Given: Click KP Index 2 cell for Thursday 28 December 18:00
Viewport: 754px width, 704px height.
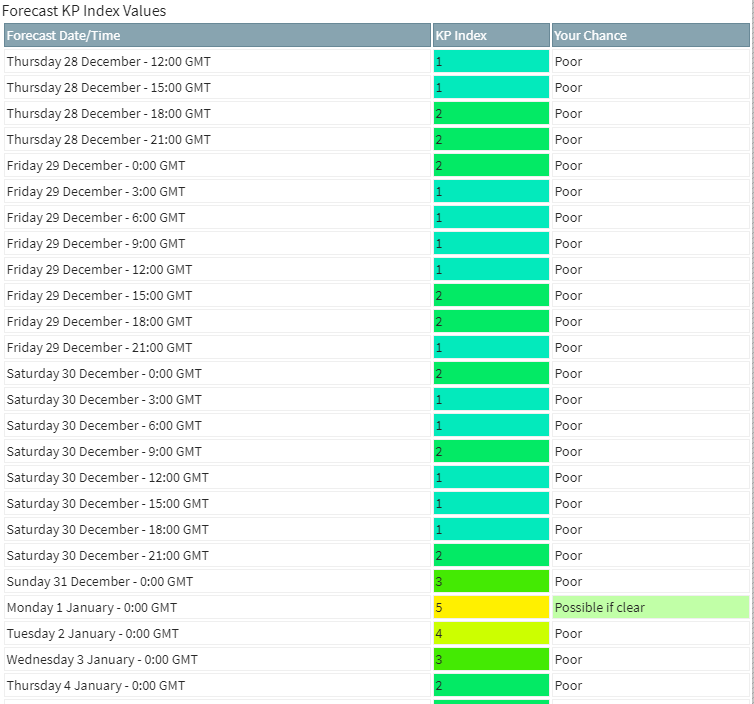Looking at the screenshot, I should (491, 113).
